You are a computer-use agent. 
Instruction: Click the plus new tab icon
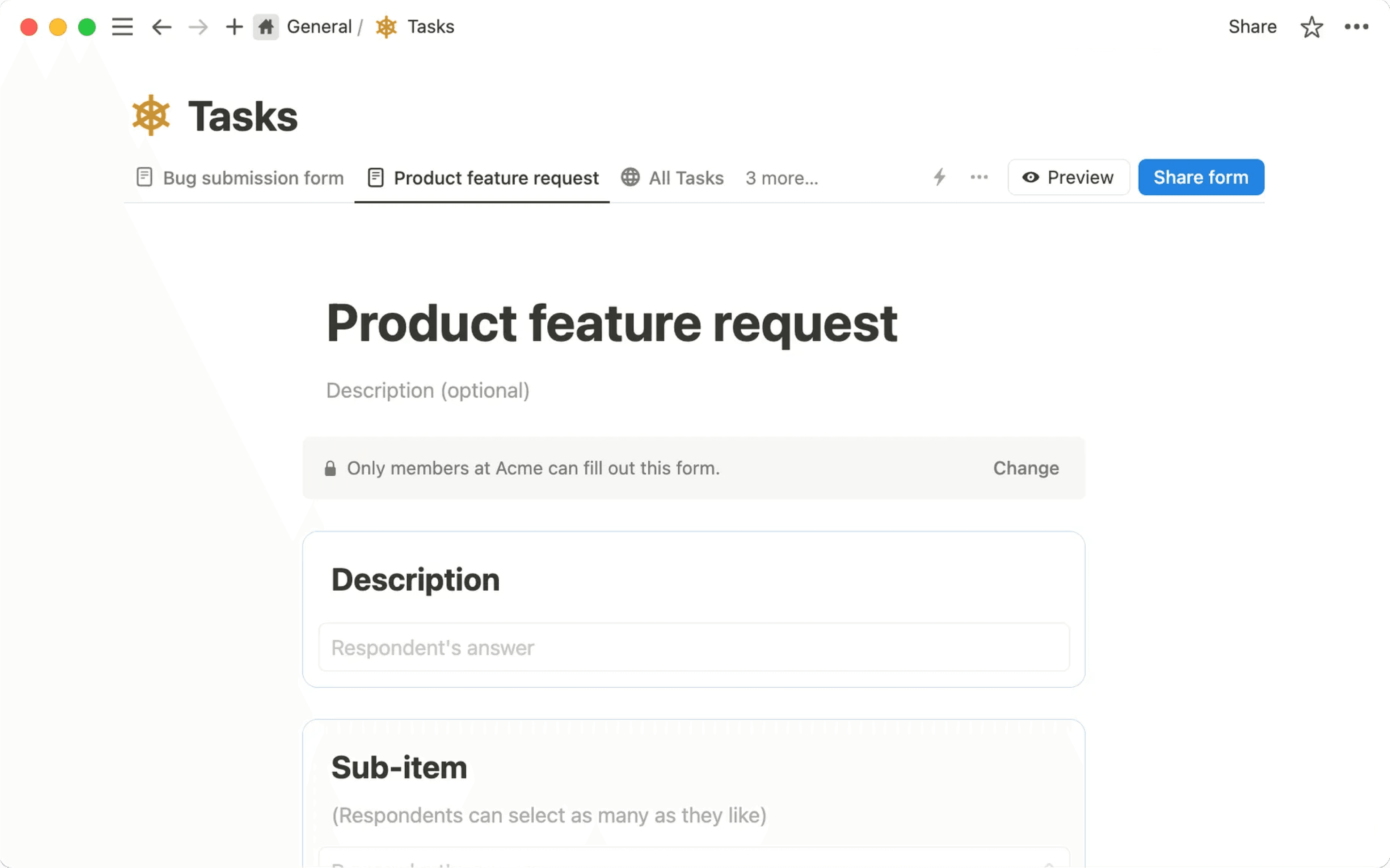(x=234, y=27)
